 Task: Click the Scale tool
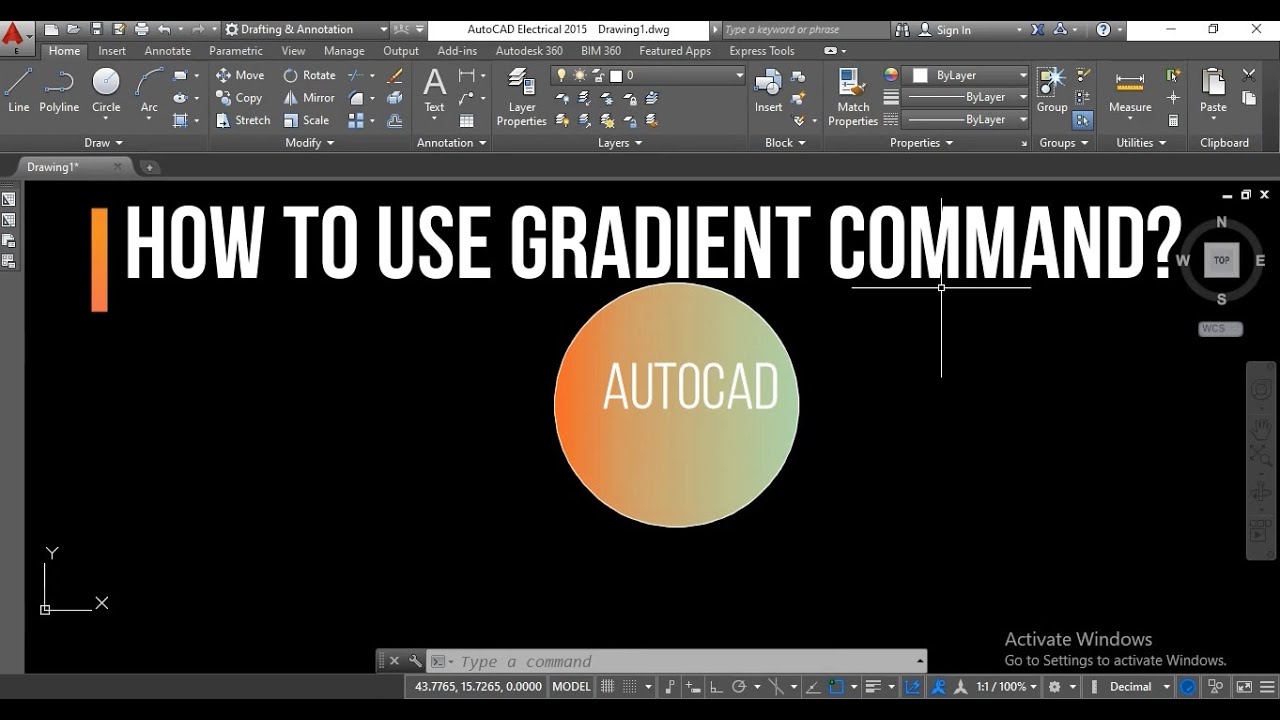(306, 120)
